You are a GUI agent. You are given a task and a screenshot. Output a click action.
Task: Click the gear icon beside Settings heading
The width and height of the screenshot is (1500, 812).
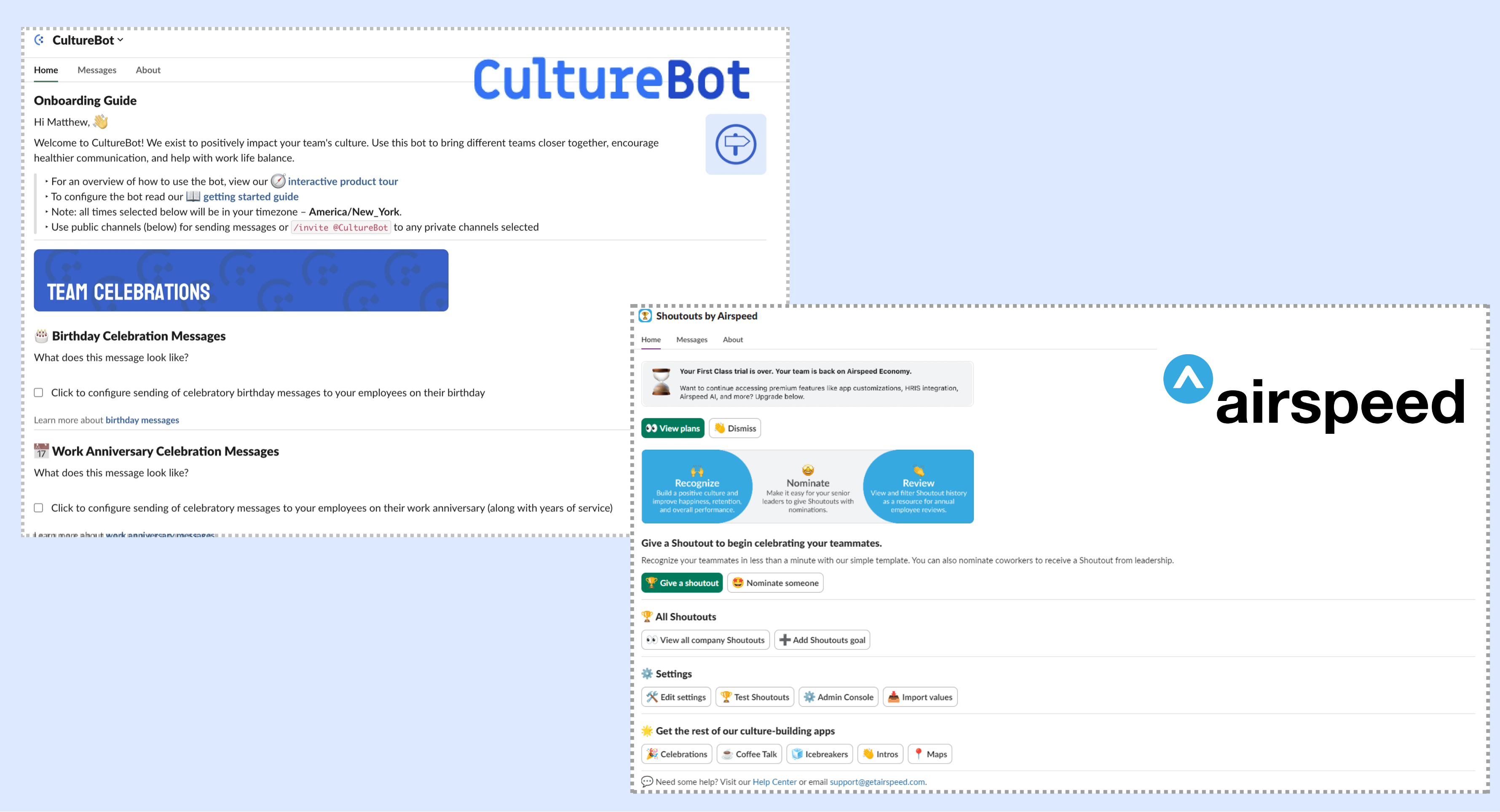[647, 673]
